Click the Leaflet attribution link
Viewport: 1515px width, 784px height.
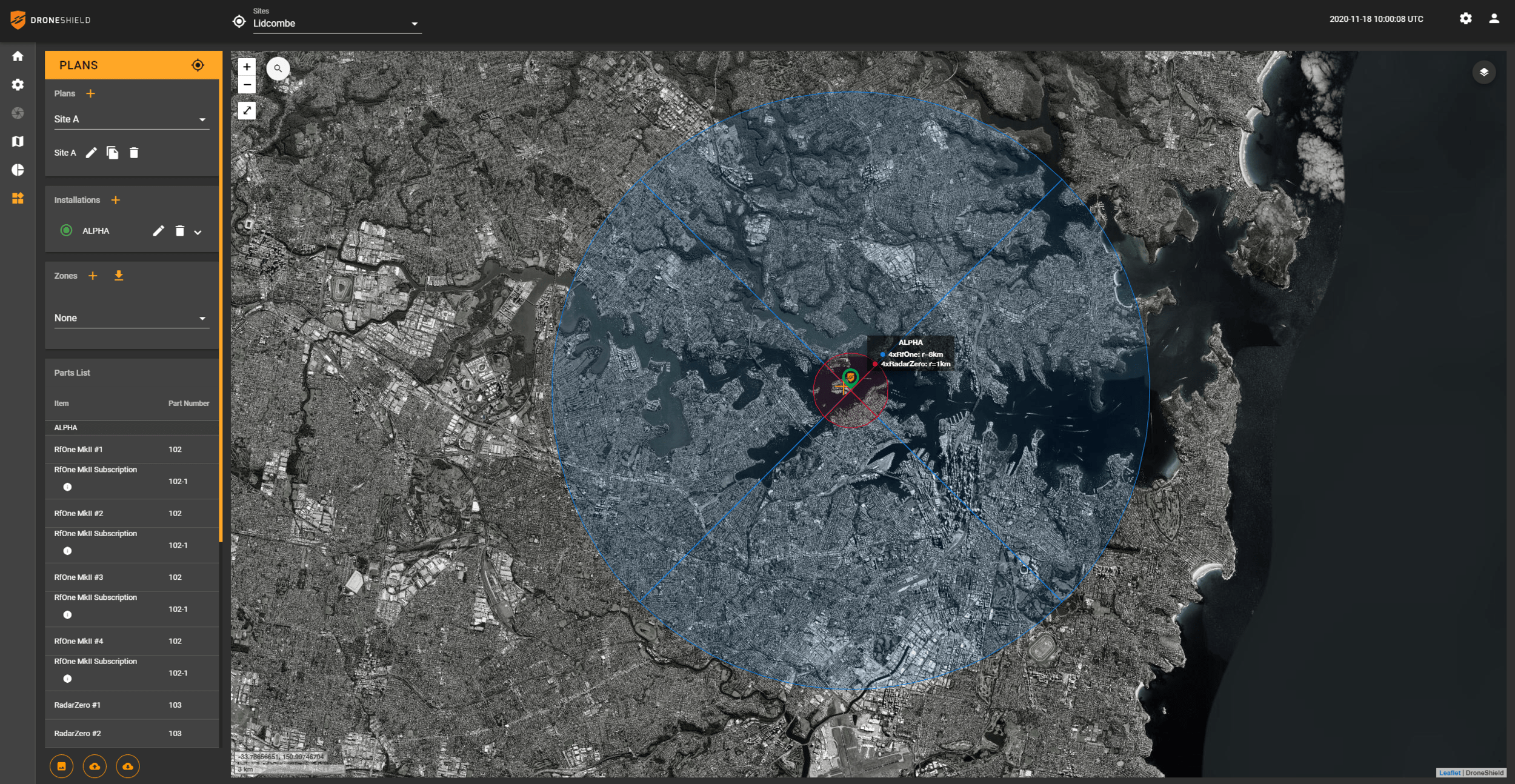[1449, 772]
